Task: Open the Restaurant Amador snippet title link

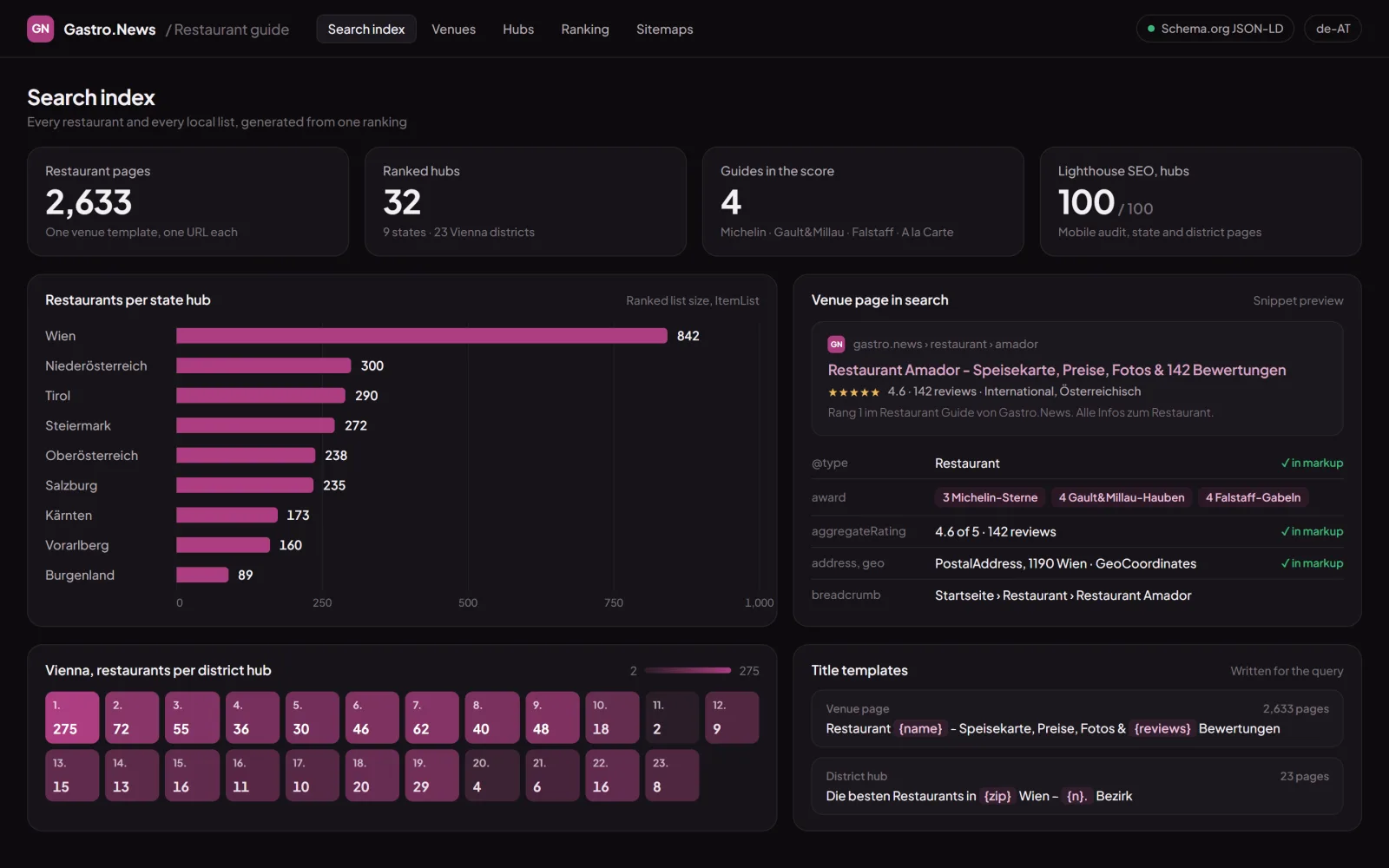Action: [1057, 370]
